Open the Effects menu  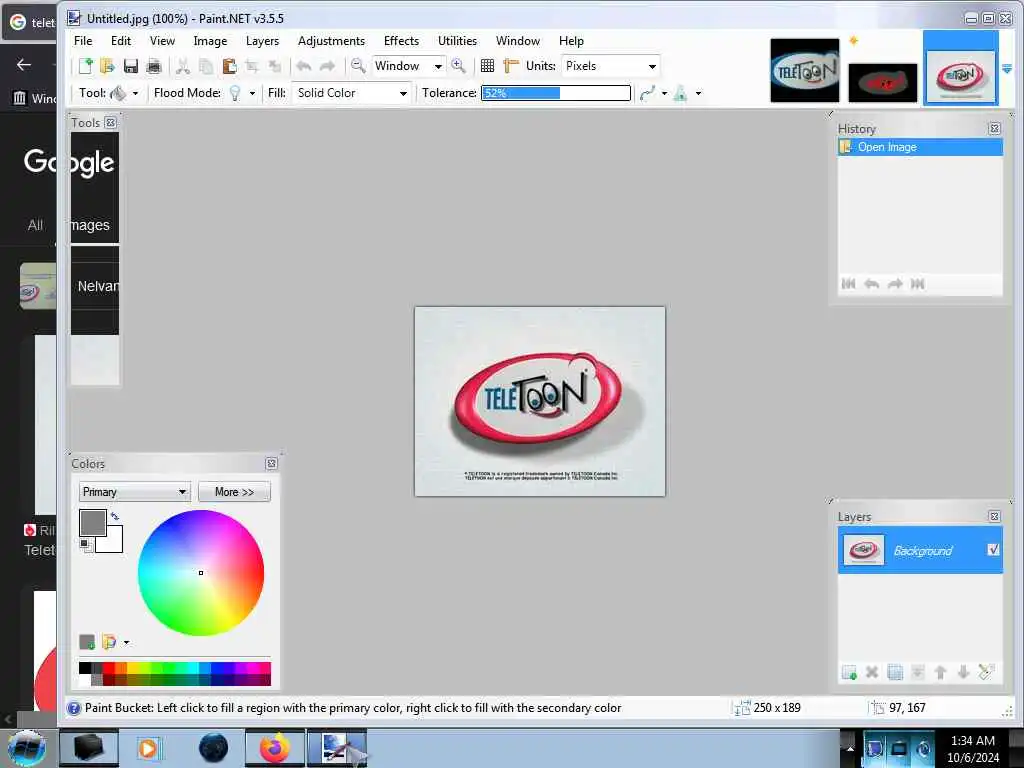click(x=401, y=40)
